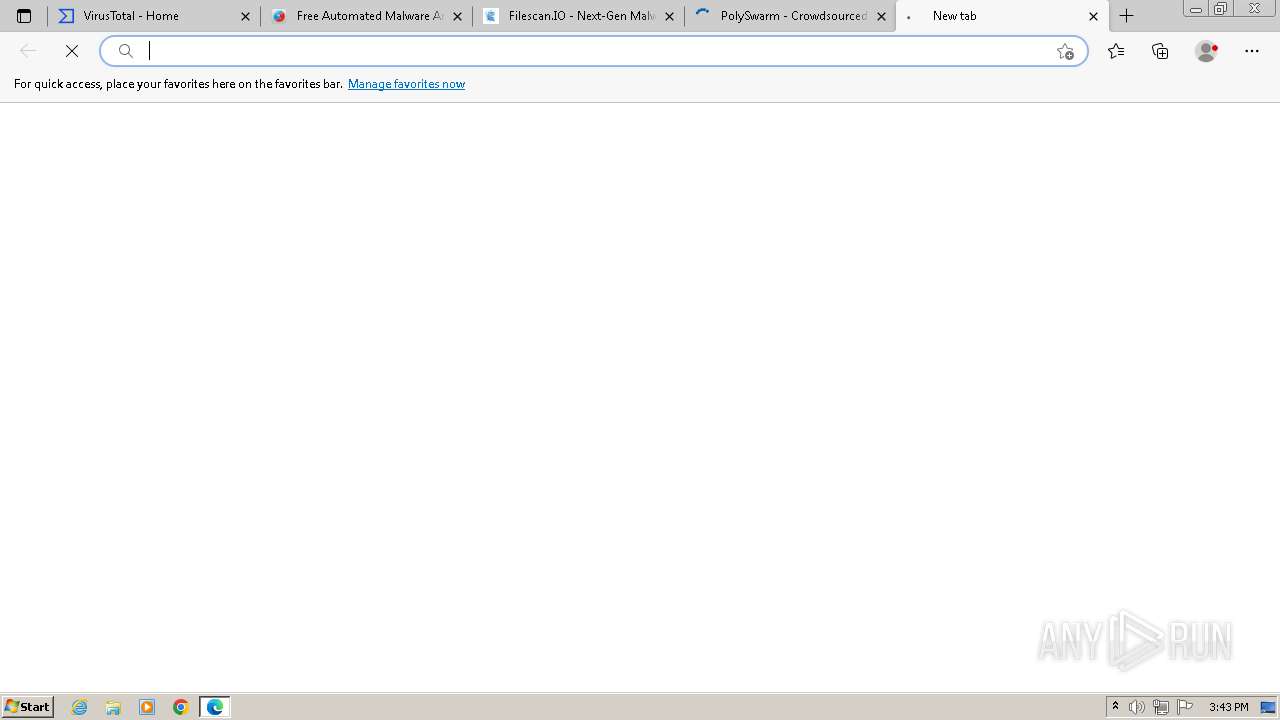The image size is (1280, 720).
Task: Click the address bar input field
Action: point(596,51)
